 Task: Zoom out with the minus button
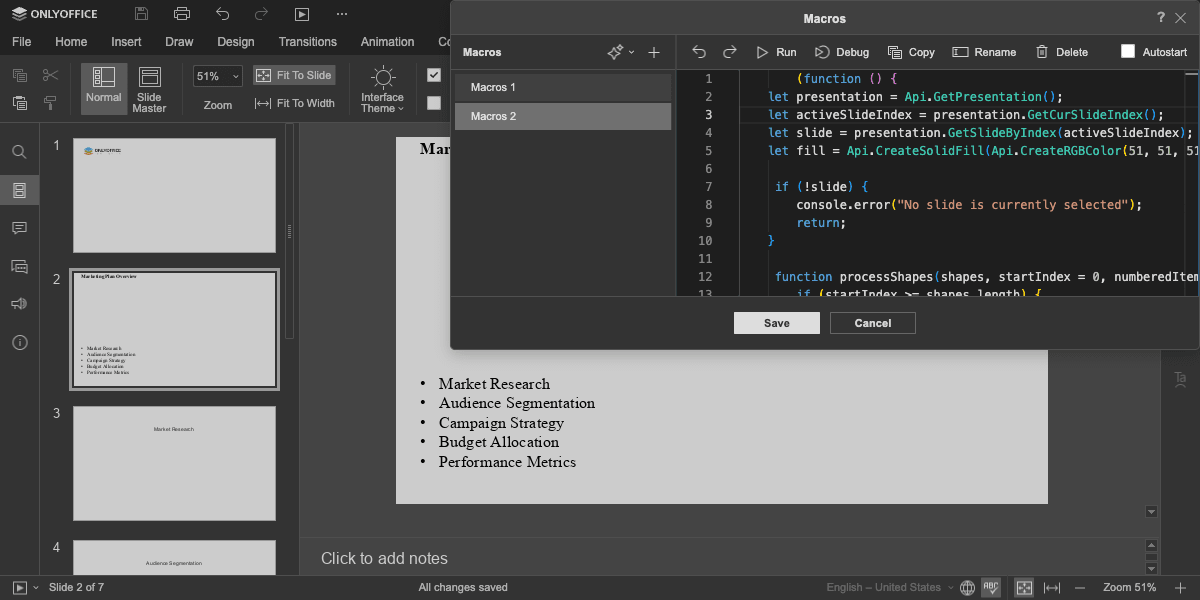(1081, 587)
